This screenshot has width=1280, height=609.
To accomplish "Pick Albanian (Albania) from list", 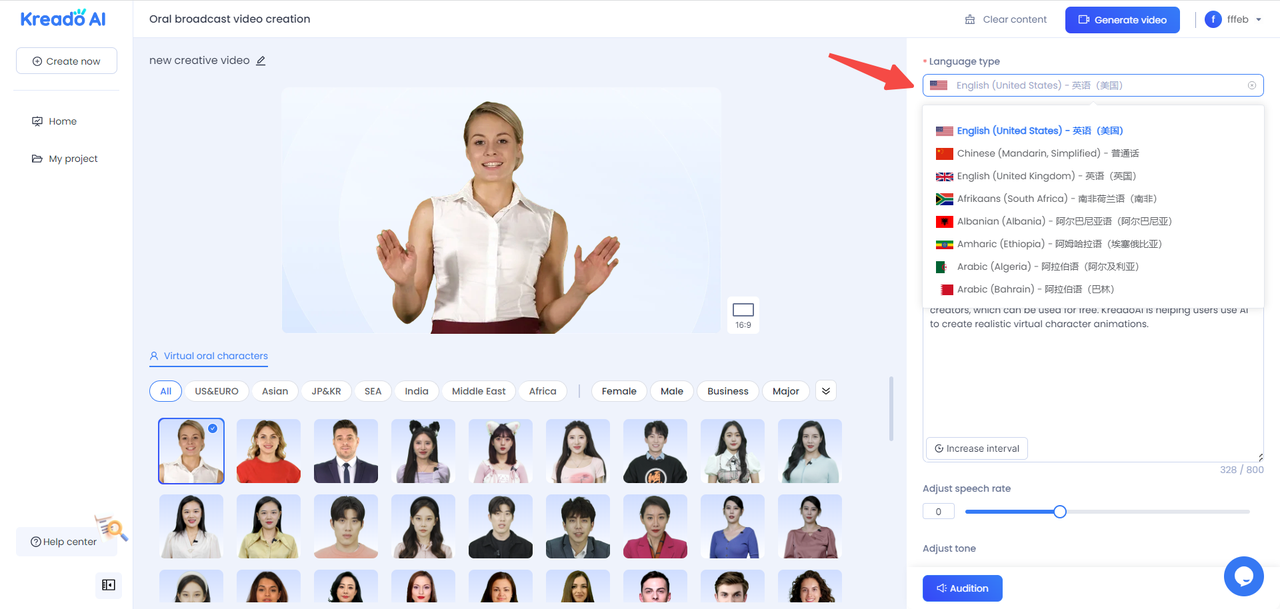I will (x=1093, y=222).
